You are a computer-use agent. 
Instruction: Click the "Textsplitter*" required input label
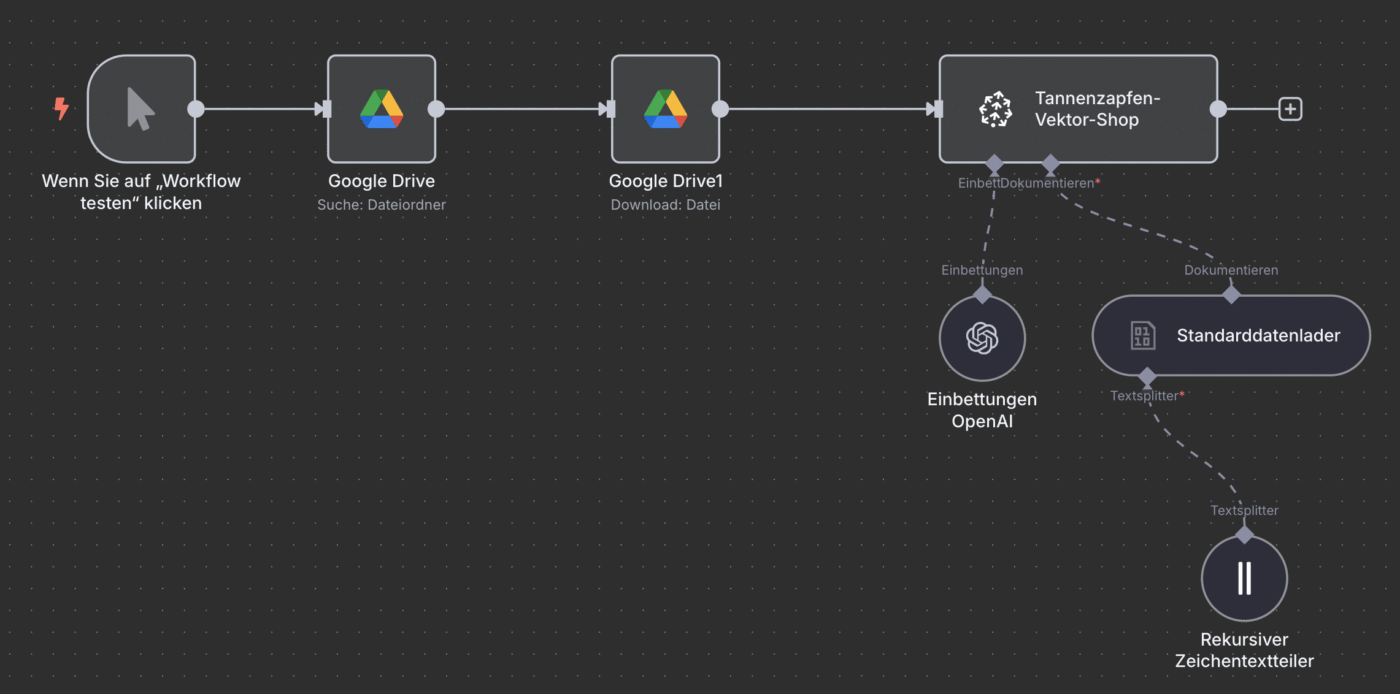(x=1147, y=396)
